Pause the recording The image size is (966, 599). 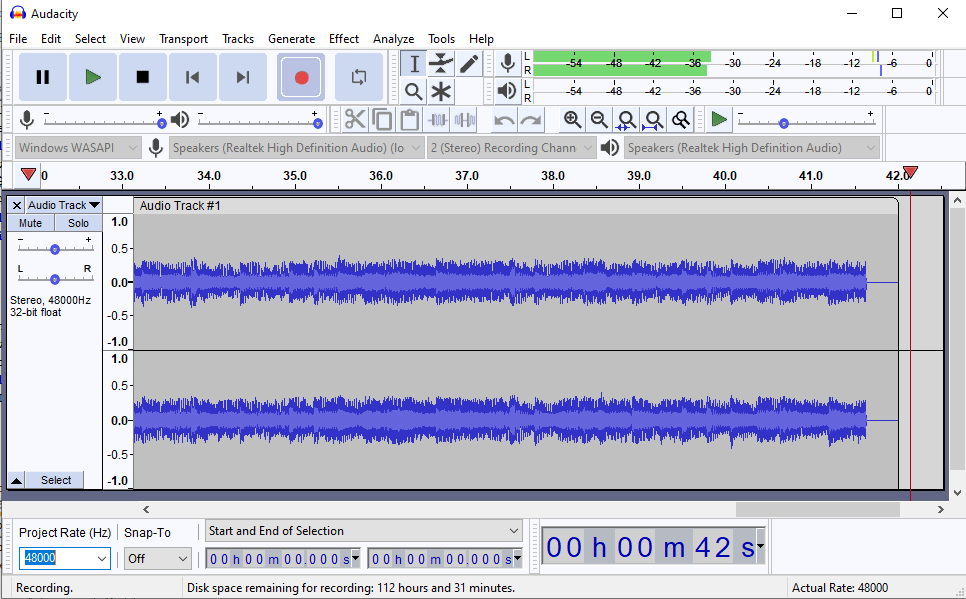43,77
